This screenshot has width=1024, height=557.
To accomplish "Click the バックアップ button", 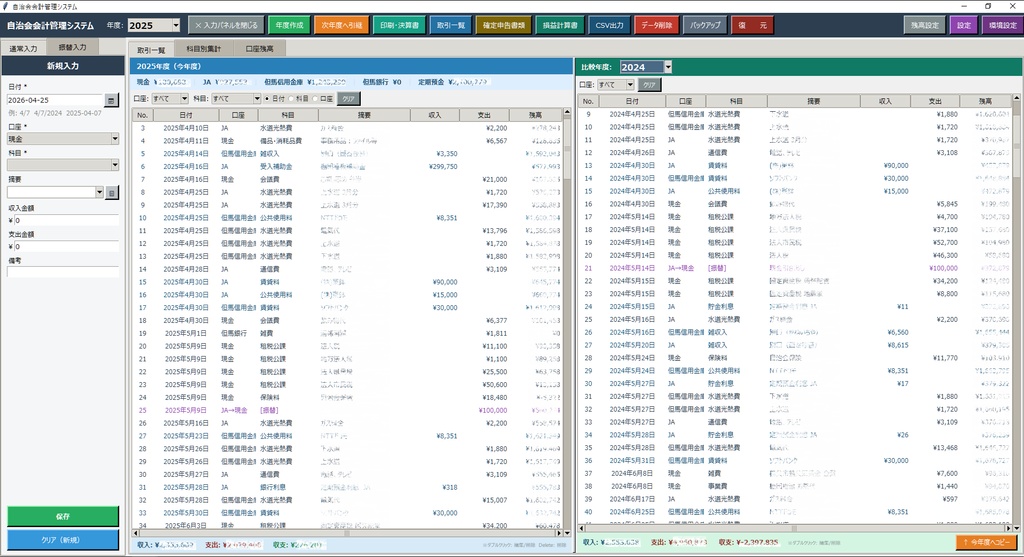I will point(705,25).
